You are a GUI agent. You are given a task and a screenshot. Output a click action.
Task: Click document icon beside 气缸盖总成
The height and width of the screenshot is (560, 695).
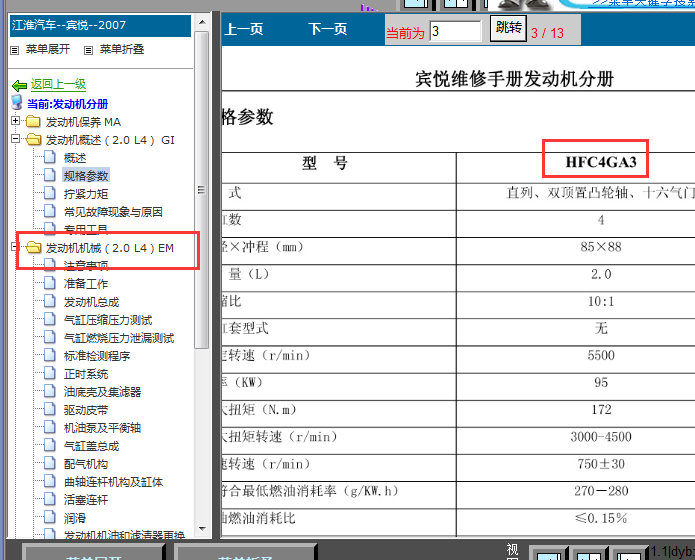pos(50,445)
